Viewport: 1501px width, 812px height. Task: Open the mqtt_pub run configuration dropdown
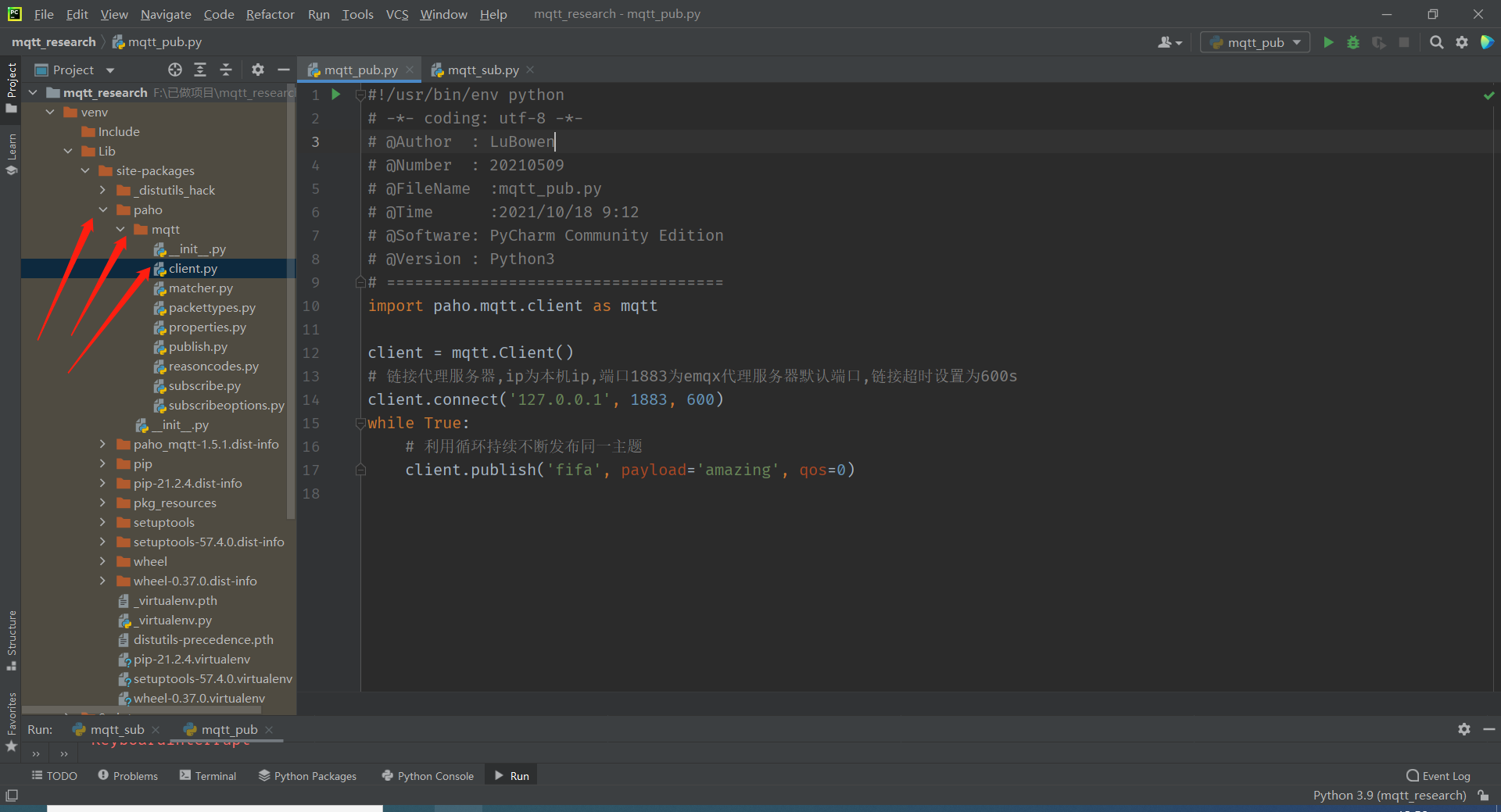(x=1255, y=42)
